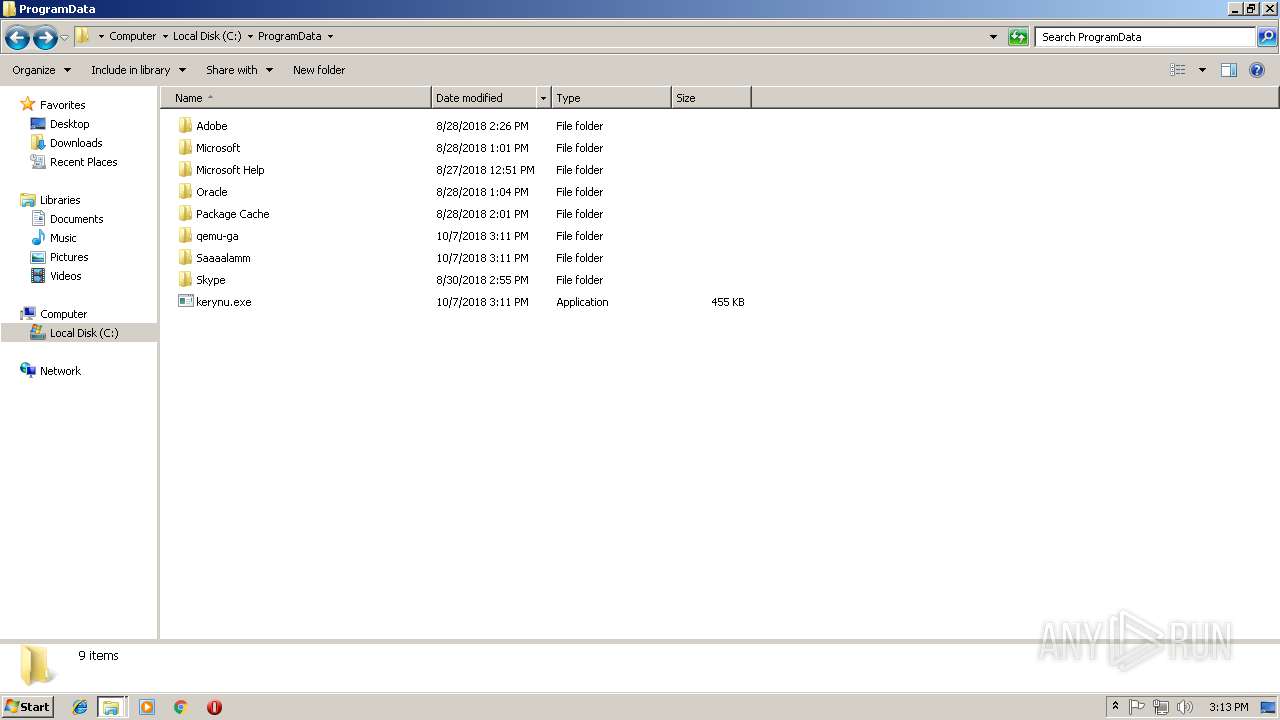The image size is (1280, 720).
Task: Click the Application type cell
Action: 582,302
